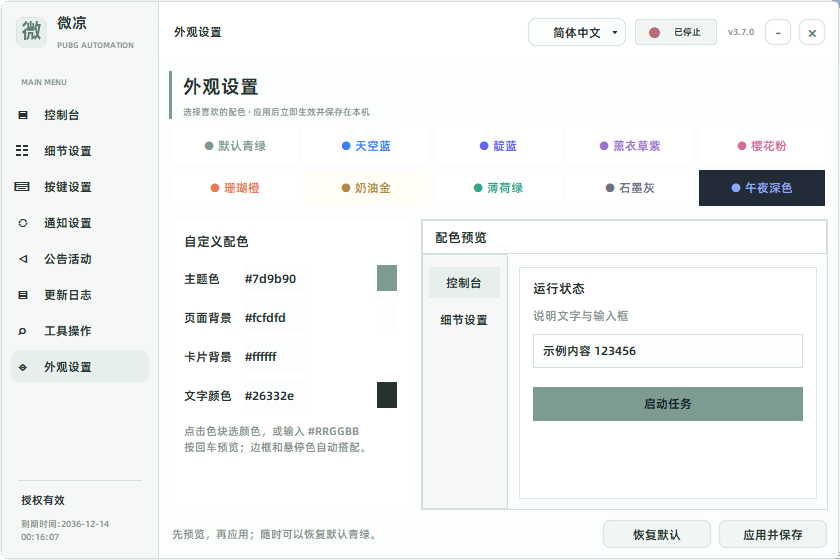Open the 页面背景 color swatch
The width and height of the screenshot is (840, 560).
pyautogui.click(x=387, y=317)
